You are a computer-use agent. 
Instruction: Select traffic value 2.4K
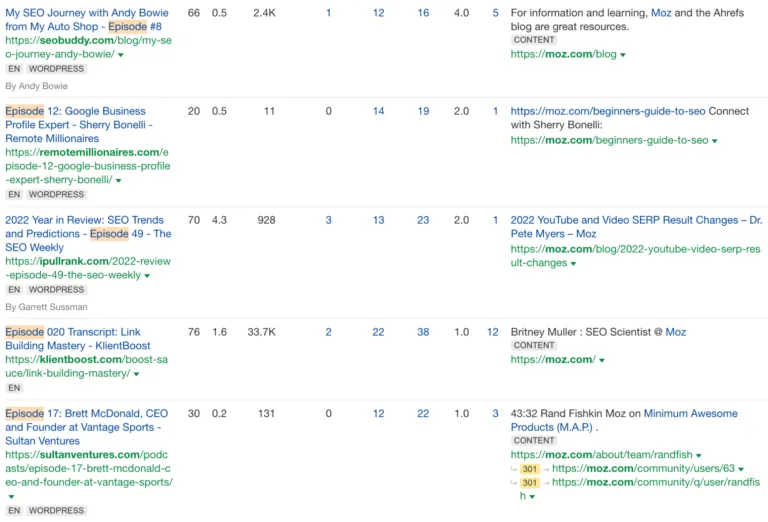click(264, 13)
